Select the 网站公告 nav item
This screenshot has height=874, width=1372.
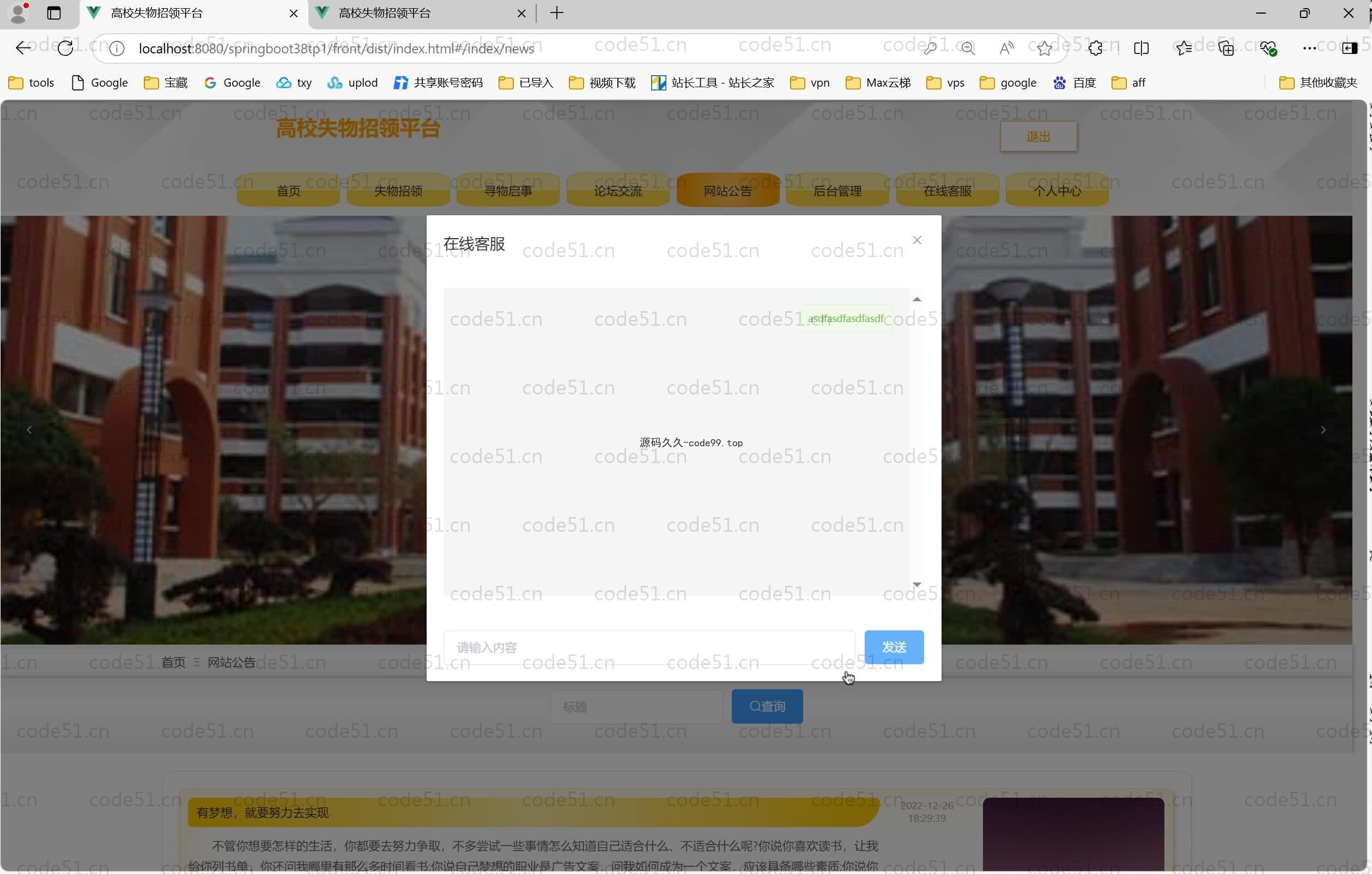click(727, 190)
